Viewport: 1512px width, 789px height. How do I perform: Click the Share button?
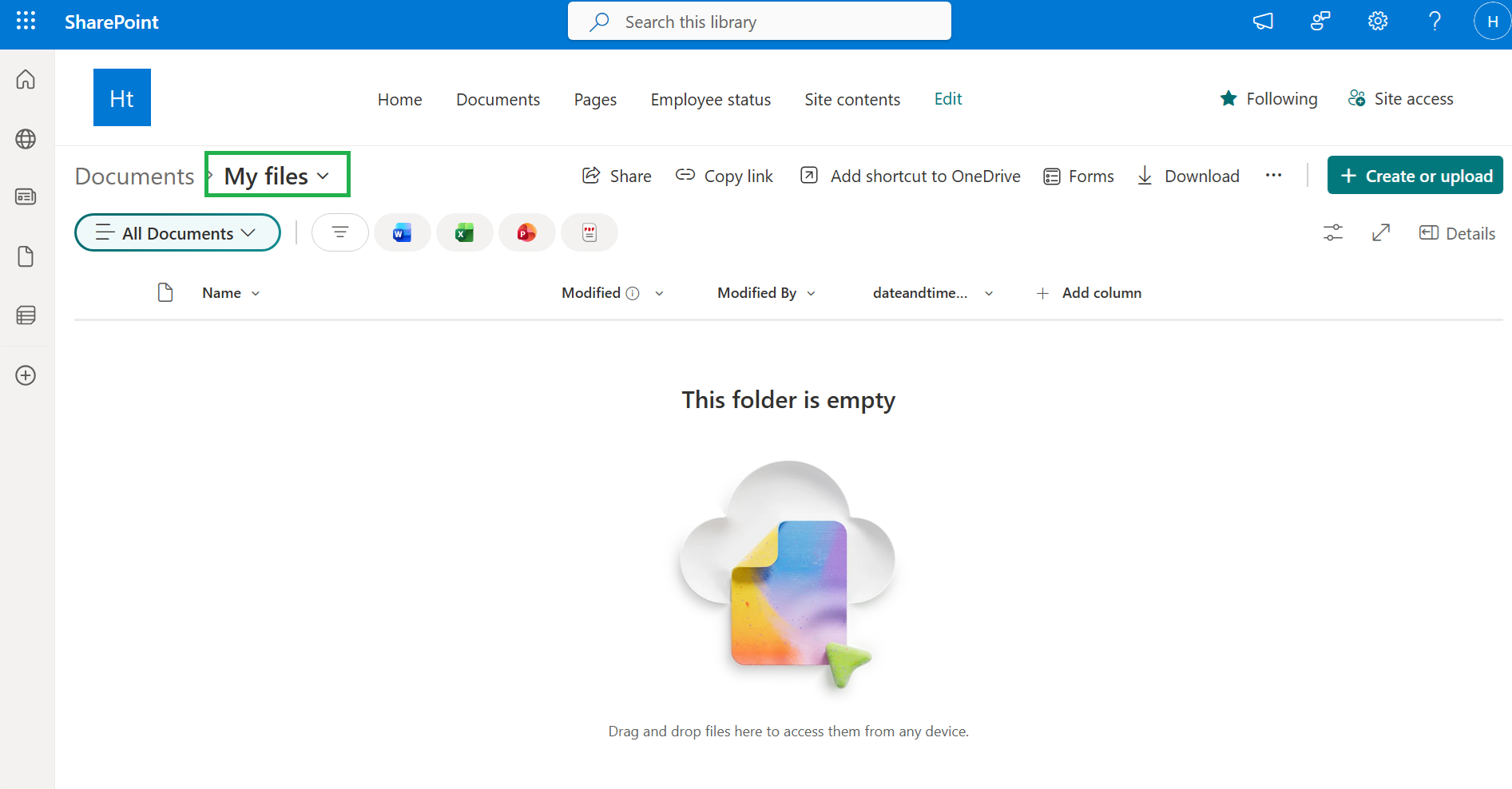[617, 176]
